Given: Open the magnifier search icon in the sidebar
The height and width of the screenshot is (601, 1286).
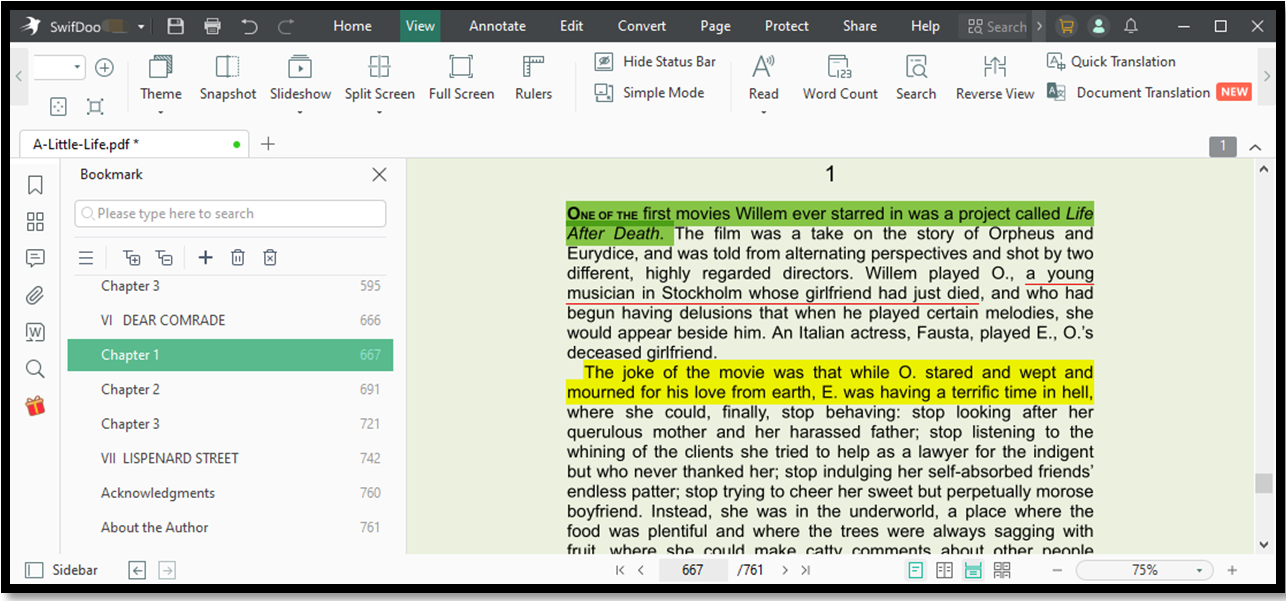Looking at the screenshot, I should (x=35, y=369).
